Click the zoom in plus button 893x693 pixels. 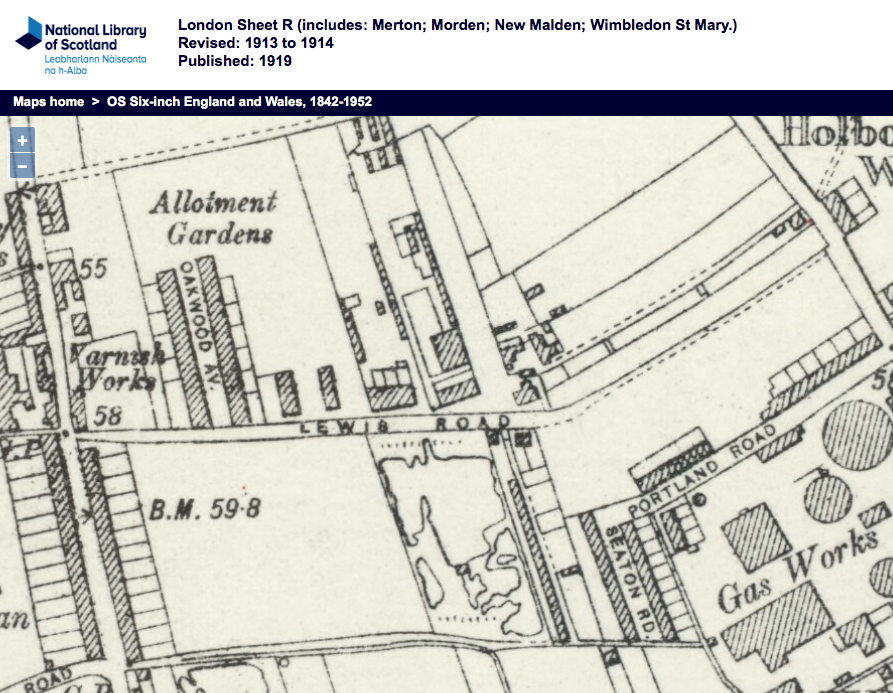[22, 140]
